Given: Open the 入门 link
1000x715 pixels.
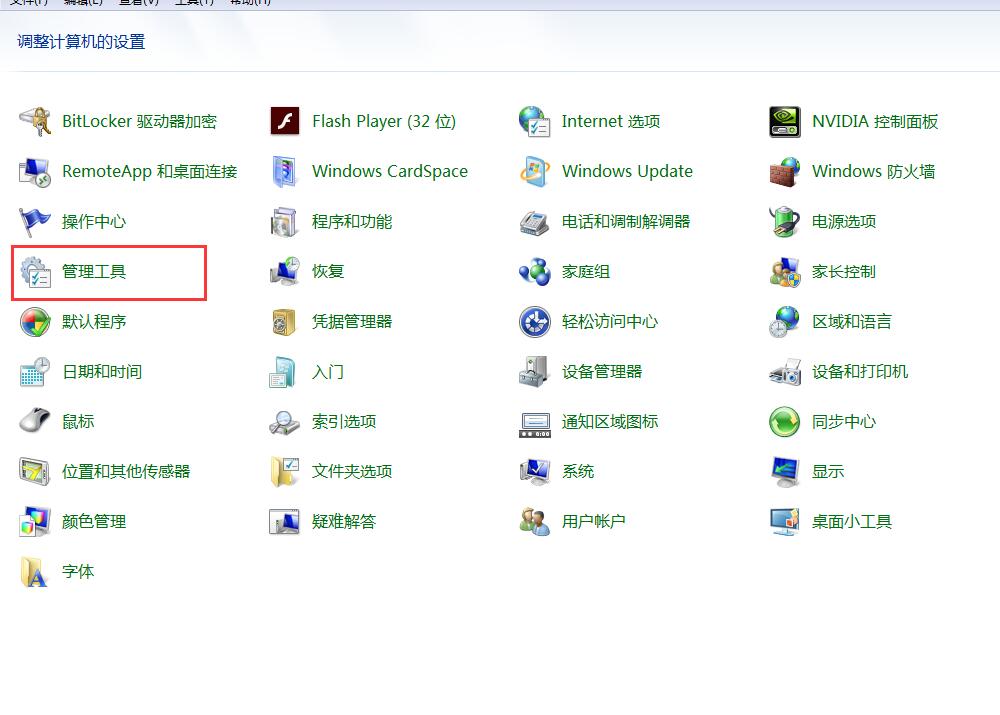Looking at the screenshot, I should (328, 372).
